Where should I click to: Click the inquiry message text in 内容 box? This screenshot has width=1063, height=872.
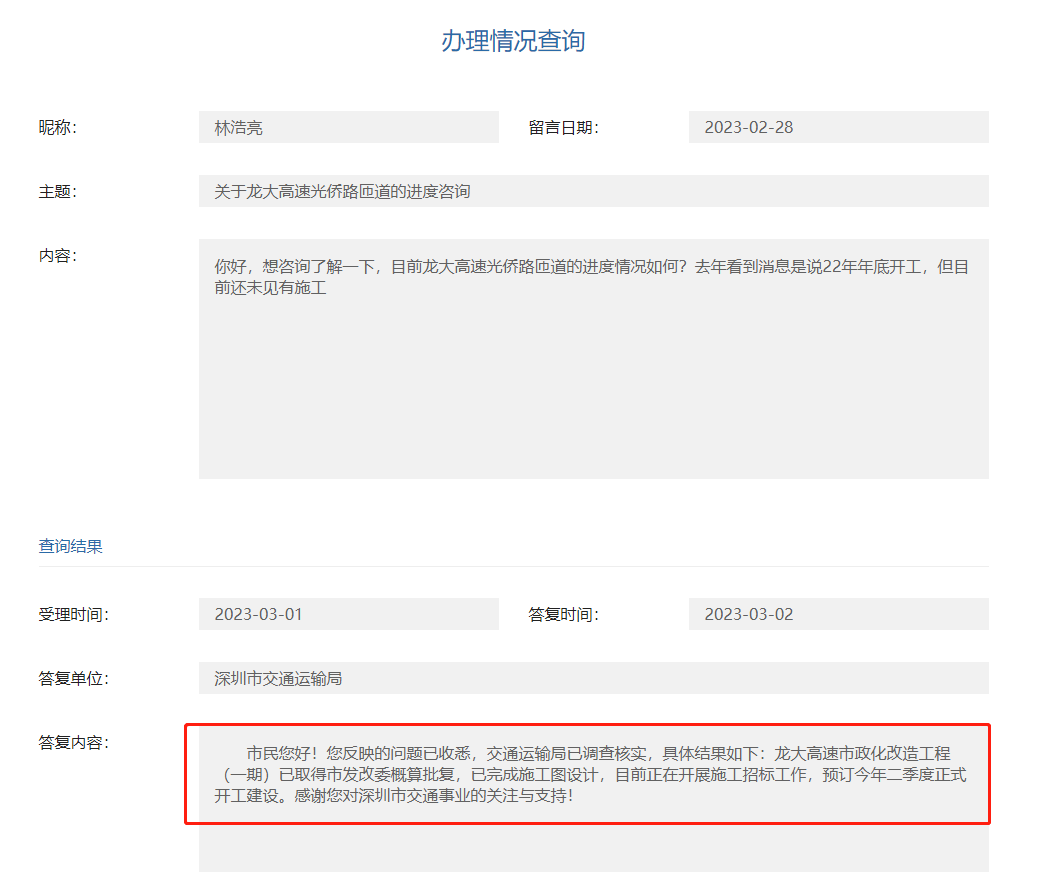(x=590, y=277)
